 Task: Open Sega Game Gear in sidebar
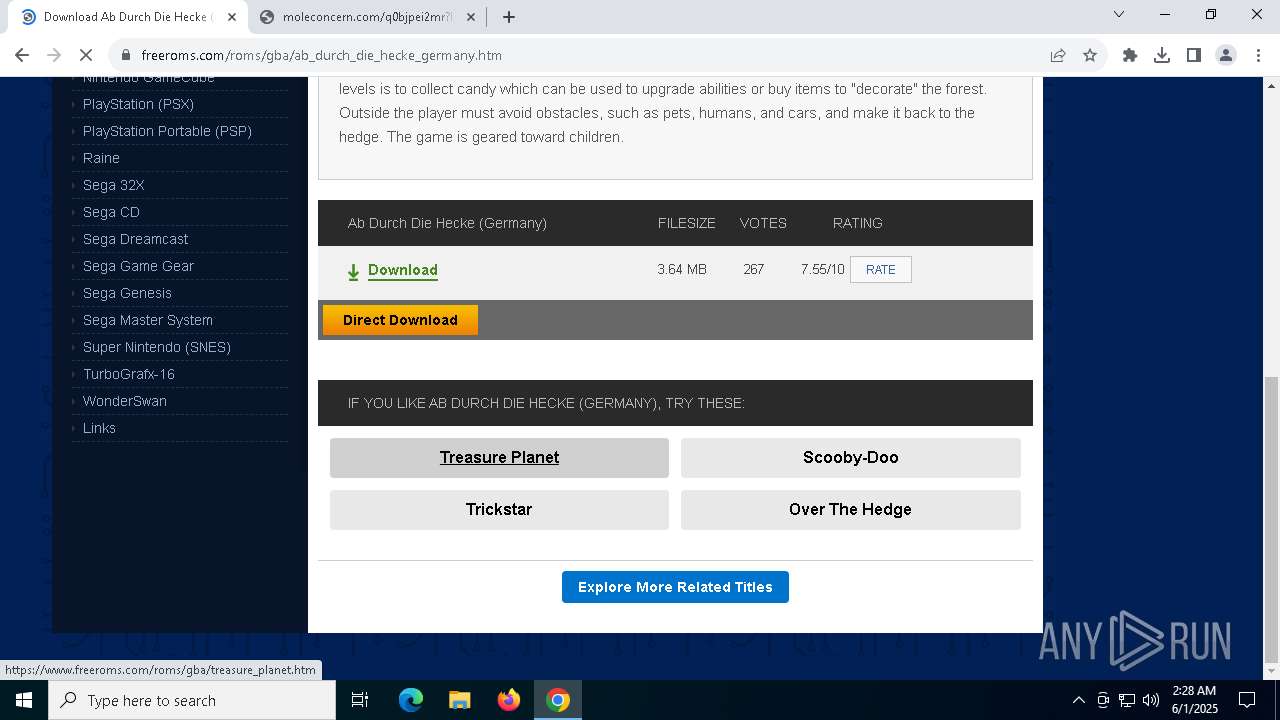(x=138, y=266)
